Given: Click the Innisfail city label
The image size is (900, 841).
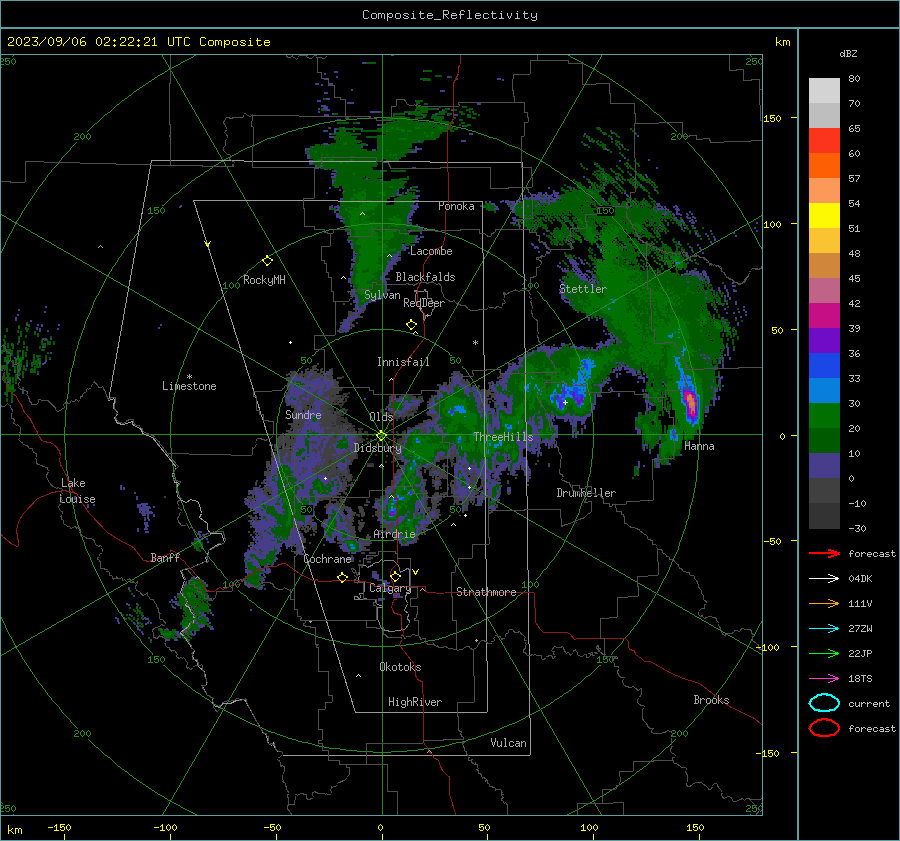Looking at the screenshot, I should (x=403, y=362).
